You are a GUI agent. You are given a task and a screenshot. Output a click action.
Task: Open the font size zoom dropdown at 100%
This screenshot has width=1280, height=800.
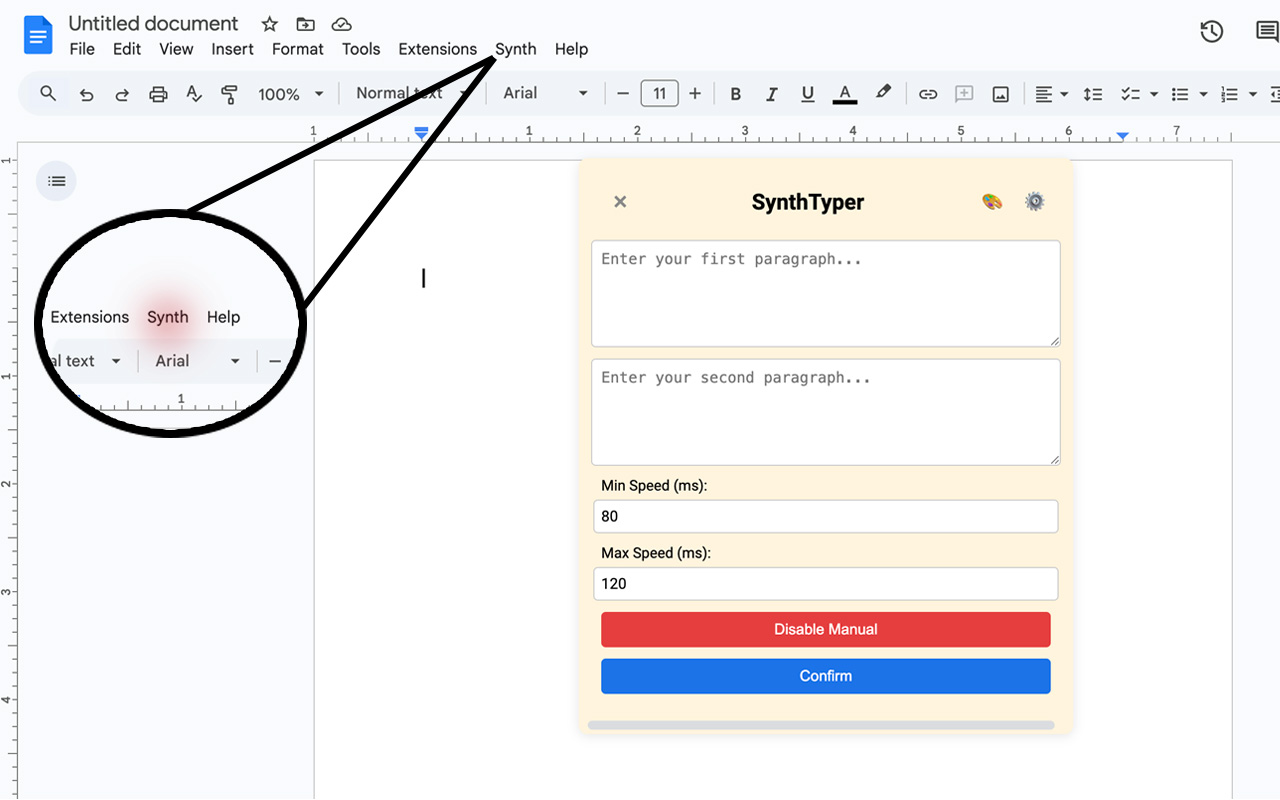290,93
